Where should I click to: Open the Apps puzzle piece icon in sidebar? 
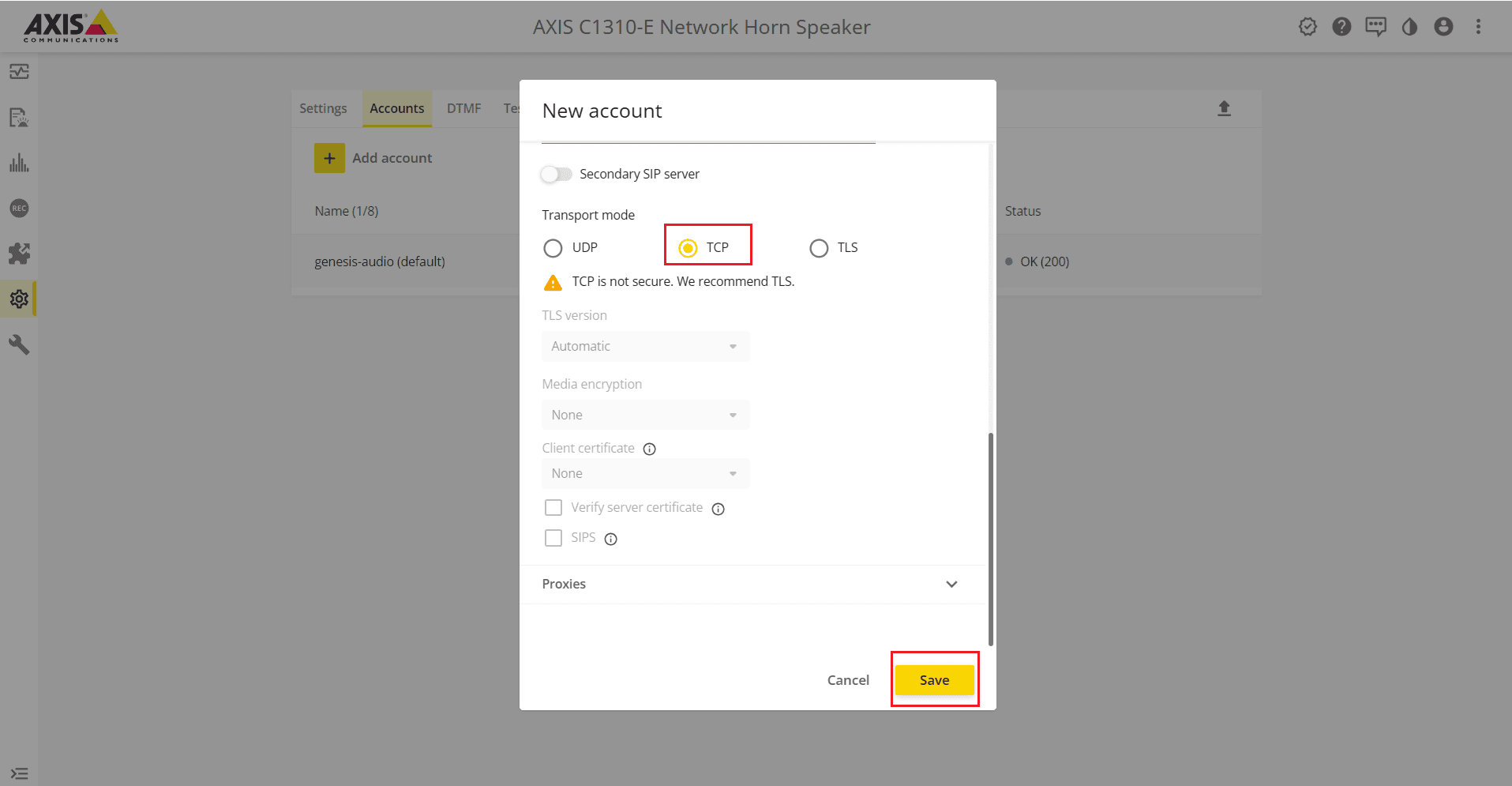click(x=19, y=254)
